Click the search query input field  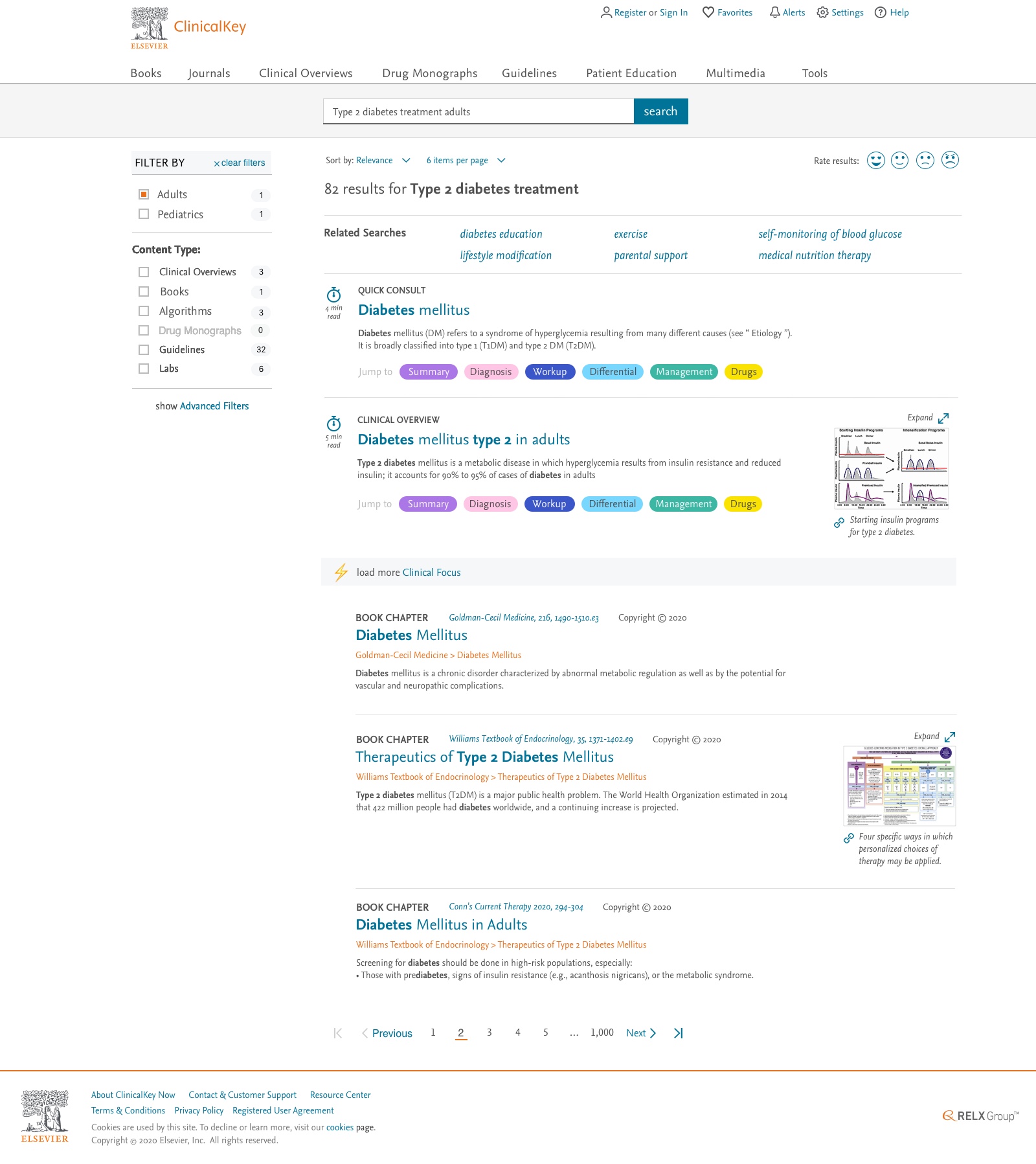tap(479, 111)
